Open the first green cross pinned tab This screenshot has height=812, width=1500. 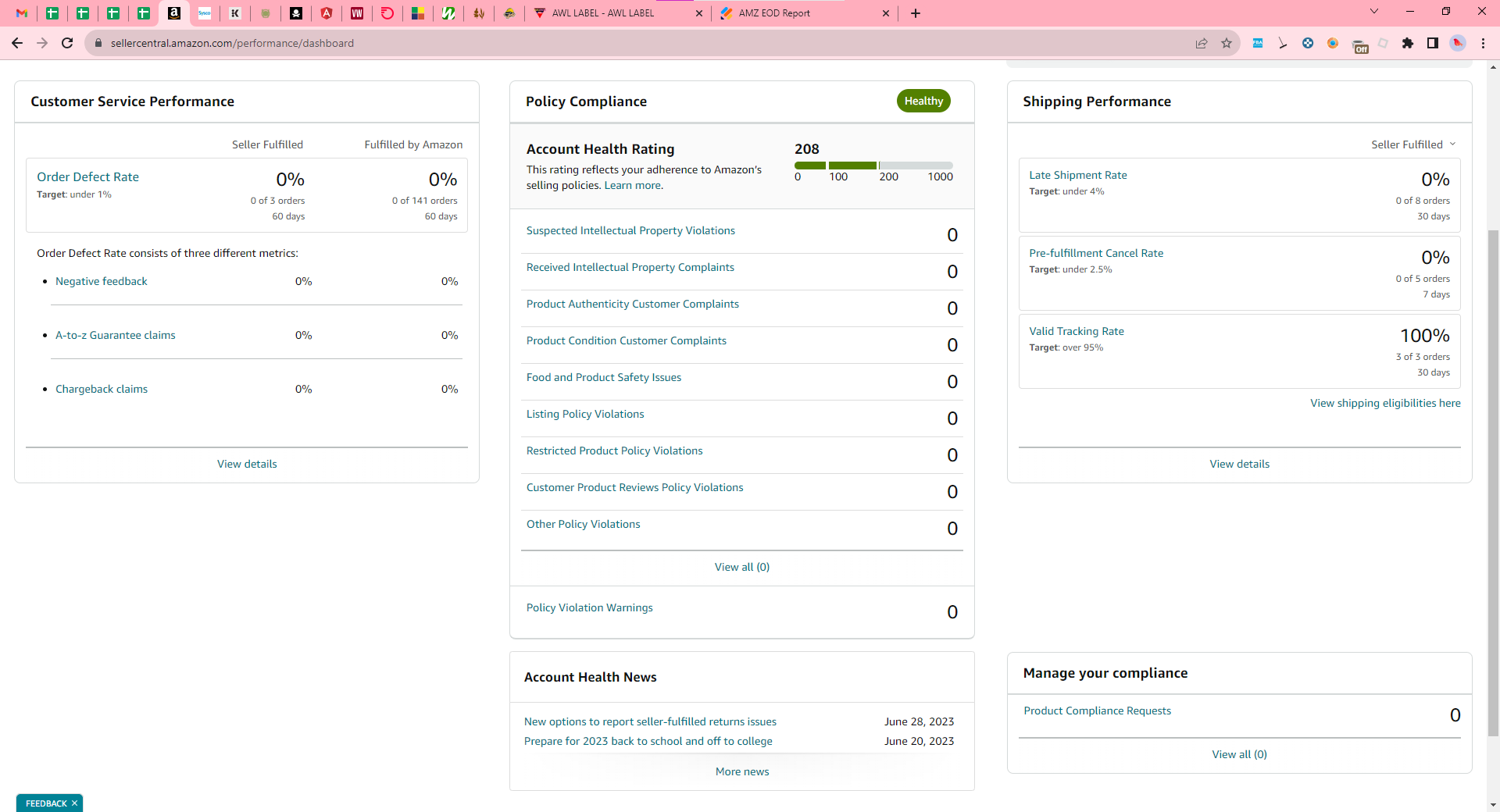52,13
